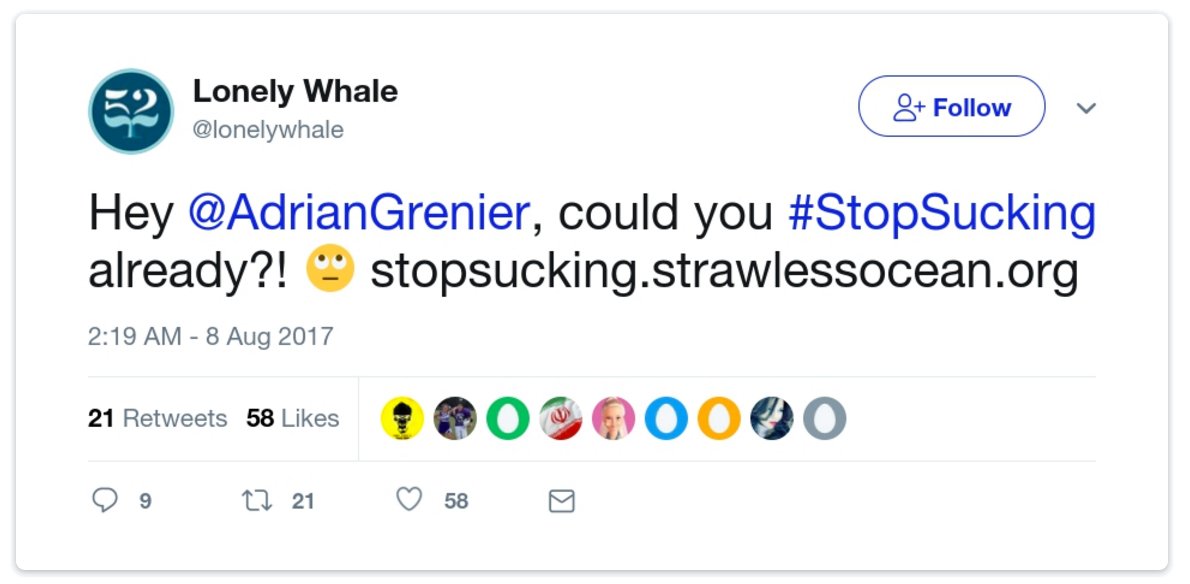Follow the Lonely Whale account
Screen dimensions: 1190x584
pyautogui.click(x=950, y=106)
